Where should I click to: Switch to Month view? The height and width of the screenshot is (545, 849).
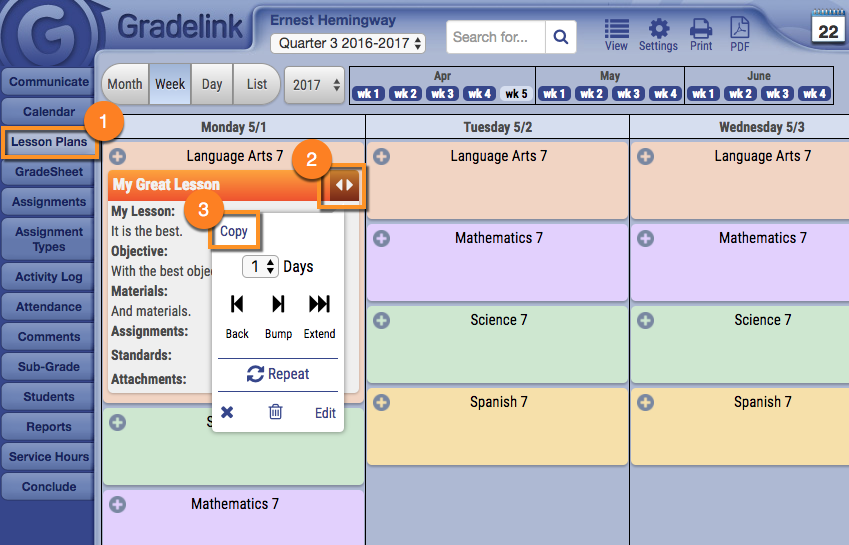pos(125,85)
